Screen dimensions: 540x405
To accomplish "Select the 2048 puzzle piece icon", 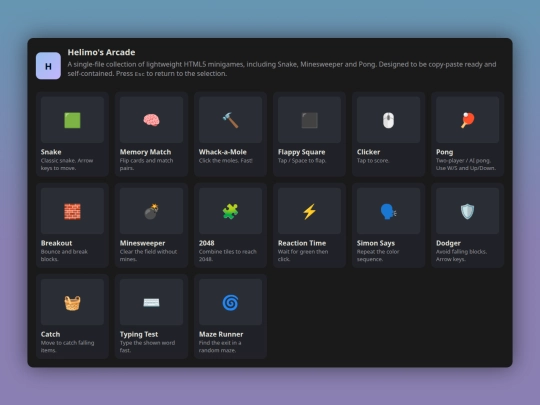I will click(230, 211).
